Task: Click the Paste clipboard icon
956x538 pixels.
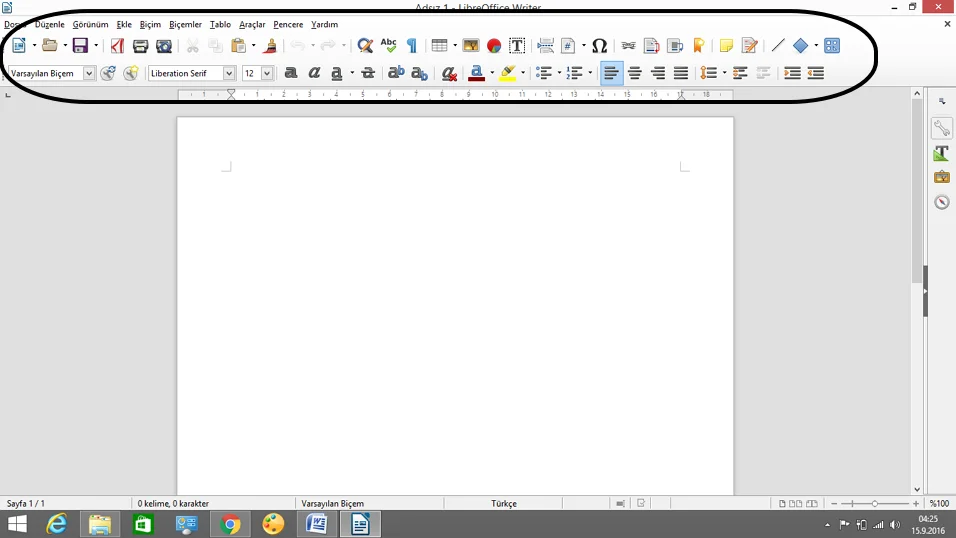Action: pos(238,45)
